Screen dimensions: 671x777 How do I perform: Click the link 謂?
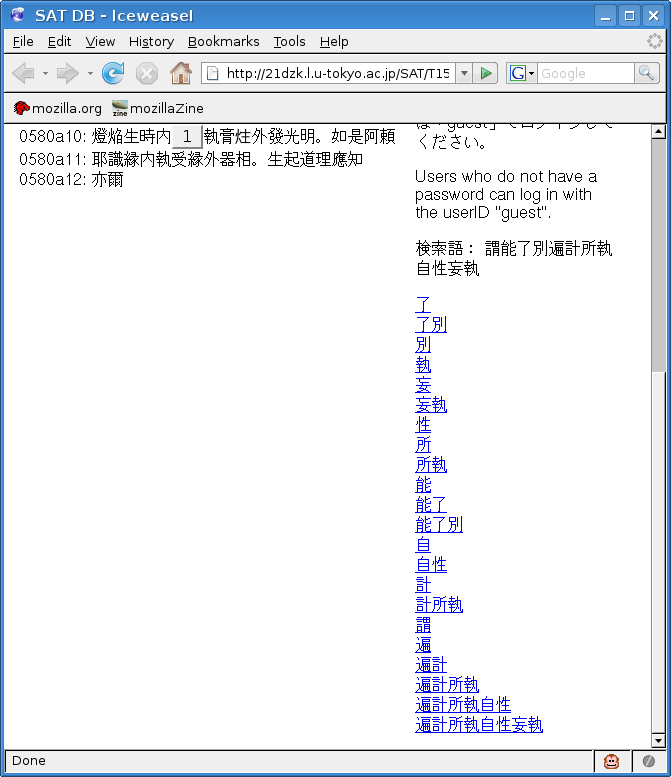(x=423, y=624)
